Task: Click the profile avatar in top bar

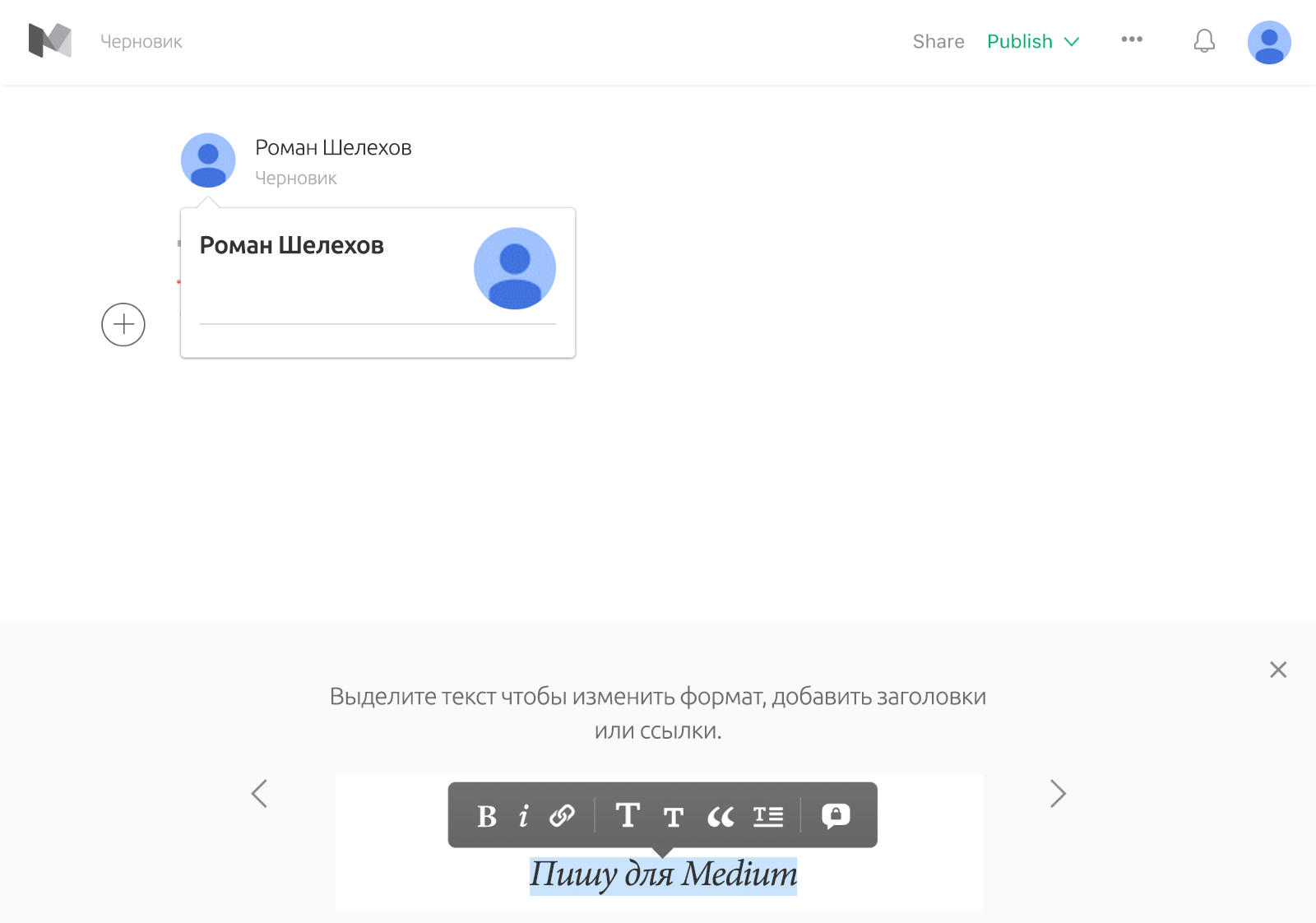Action: pyautogui.click(x=1268, y=42)
